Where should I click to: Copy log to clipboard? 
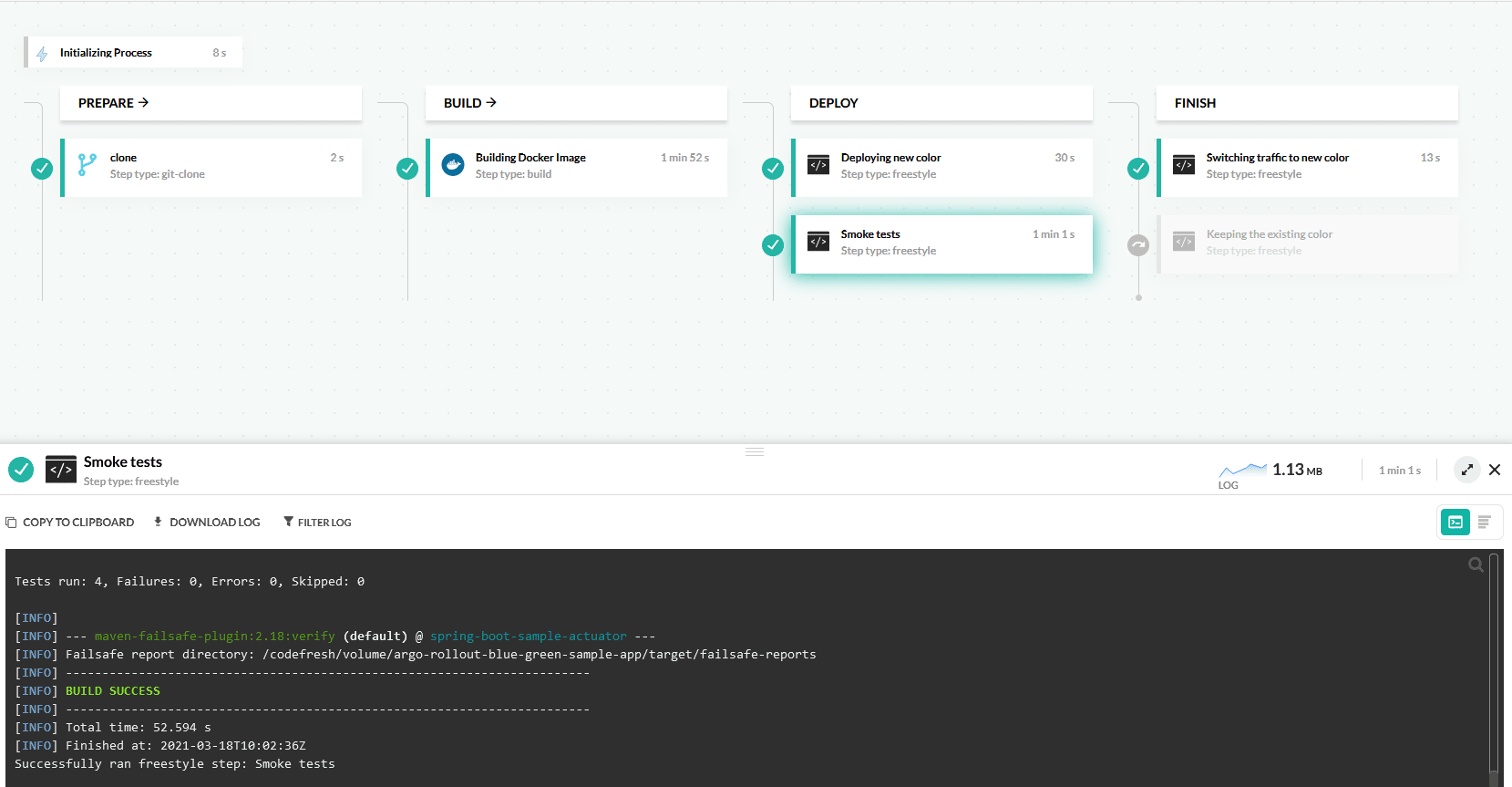coord(70,523)
